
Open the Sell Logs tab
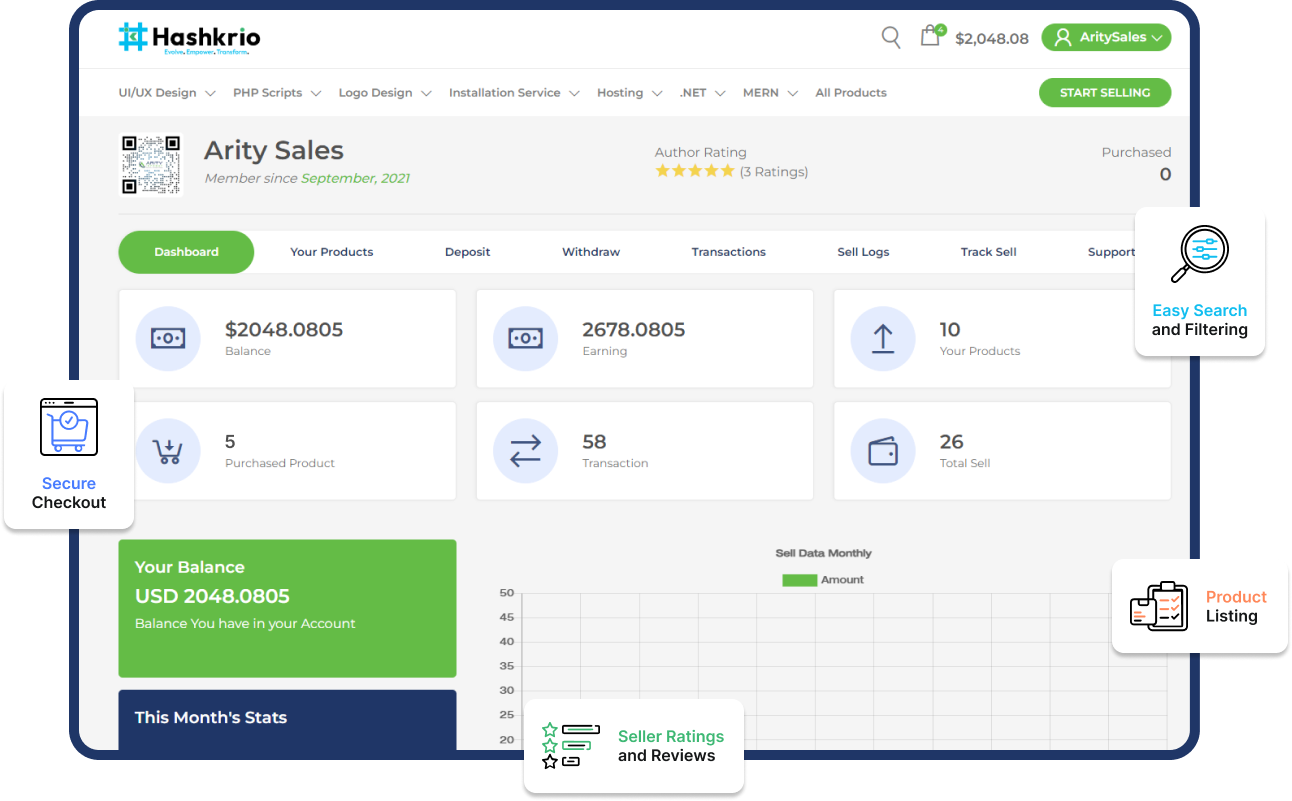863,252
